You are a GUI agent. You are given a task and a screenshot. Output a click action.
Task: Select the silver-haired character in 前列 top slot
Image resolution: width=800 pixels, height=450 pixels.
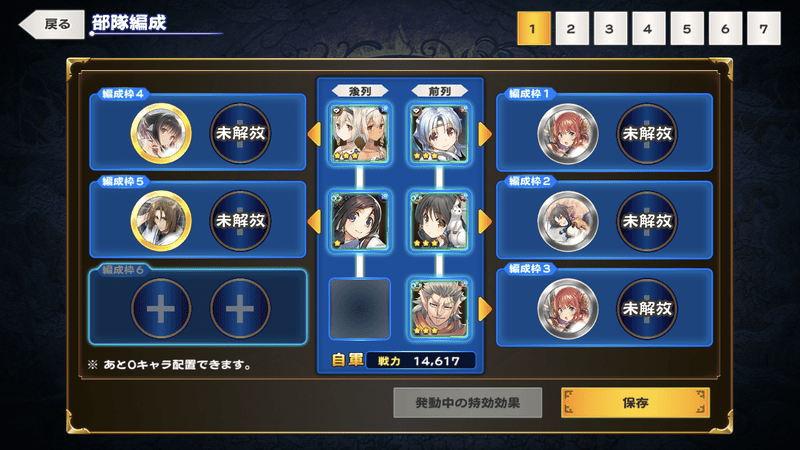[x=439, y=134]
